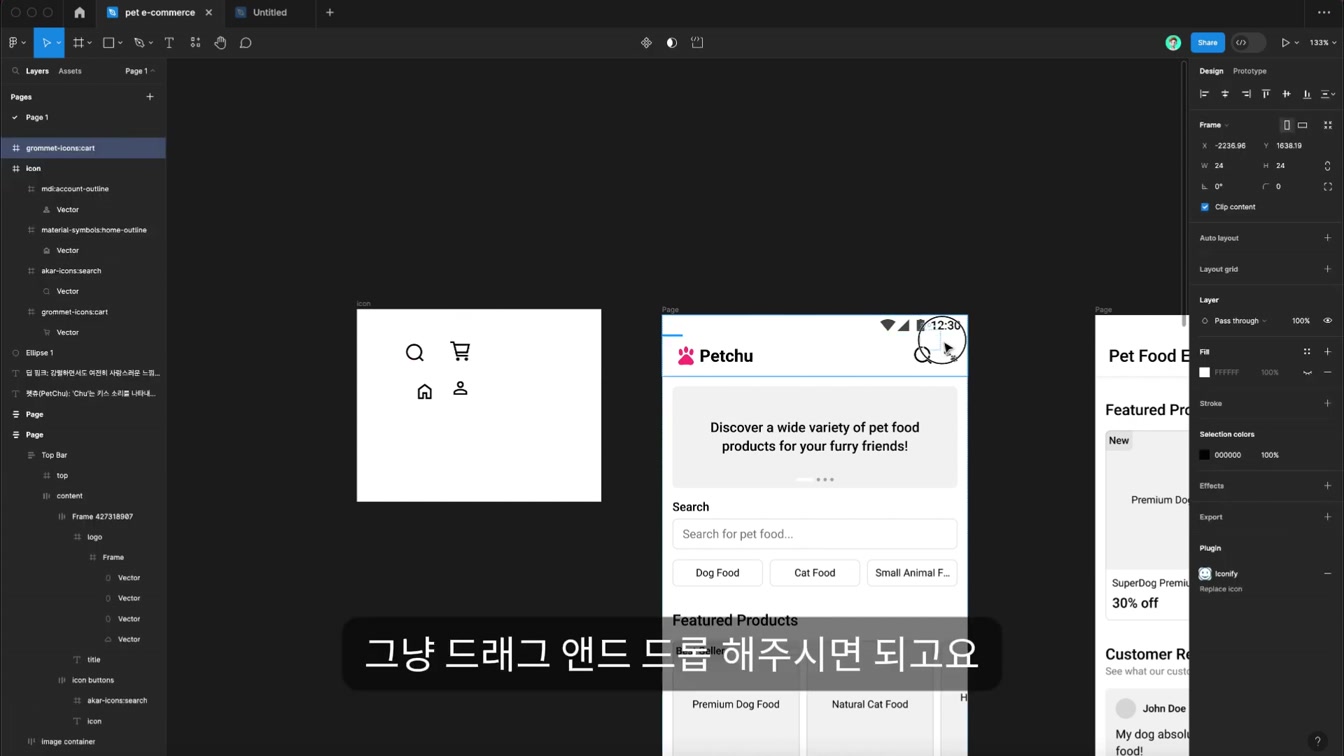
Task: Edit the X position field
Action: 1228,146
